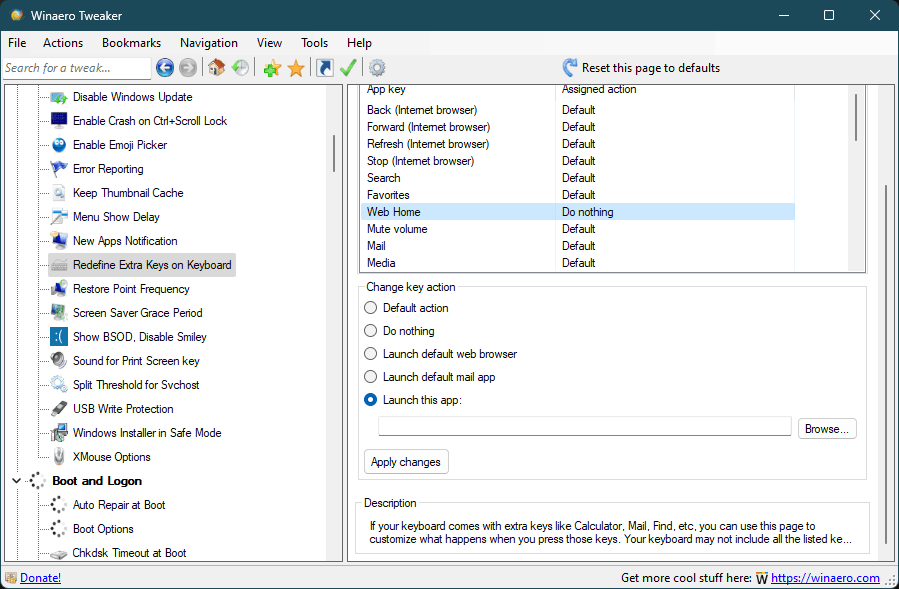Click the Search for a tweak field
This screenshot has width=899, height=589.
[77, 68]
